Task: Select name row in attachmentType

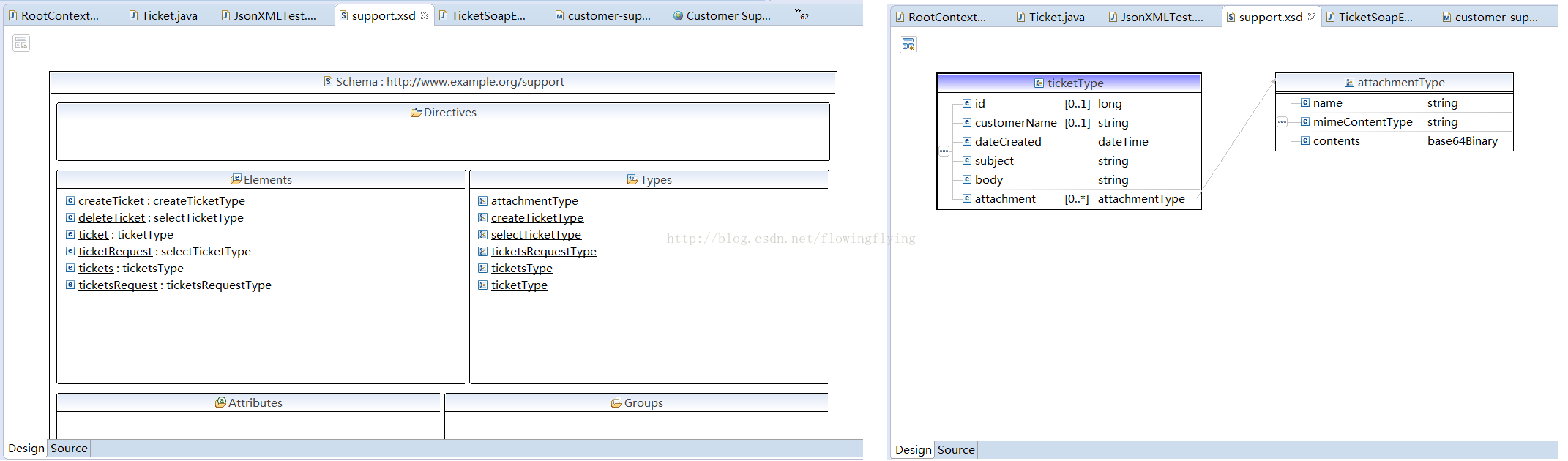Action: [1405, 103]
